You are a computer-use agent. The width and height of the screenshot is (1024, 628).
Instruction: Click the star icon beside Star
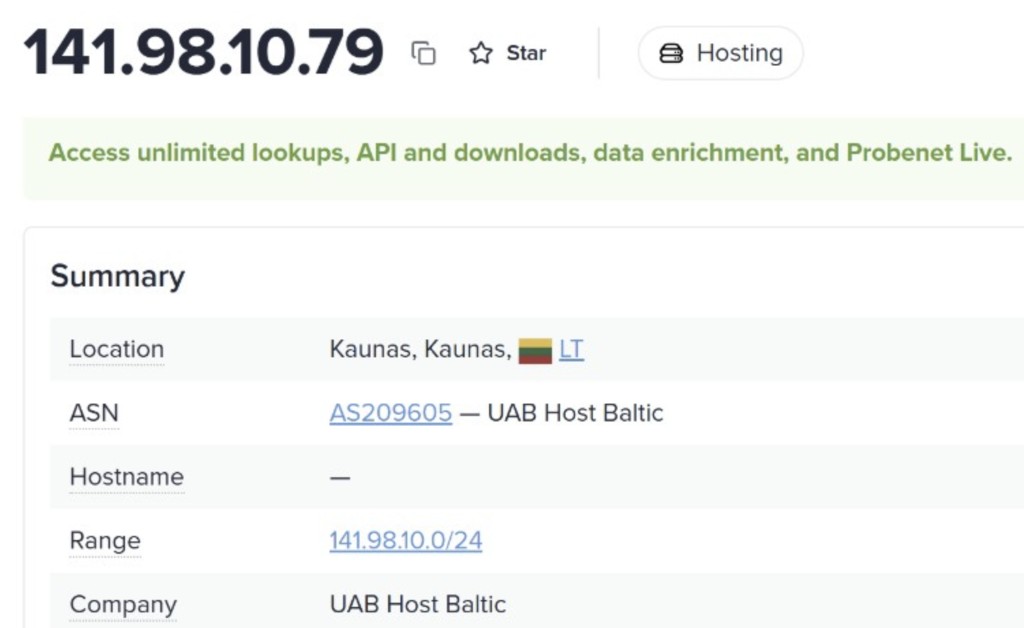[x=481, y=53]
